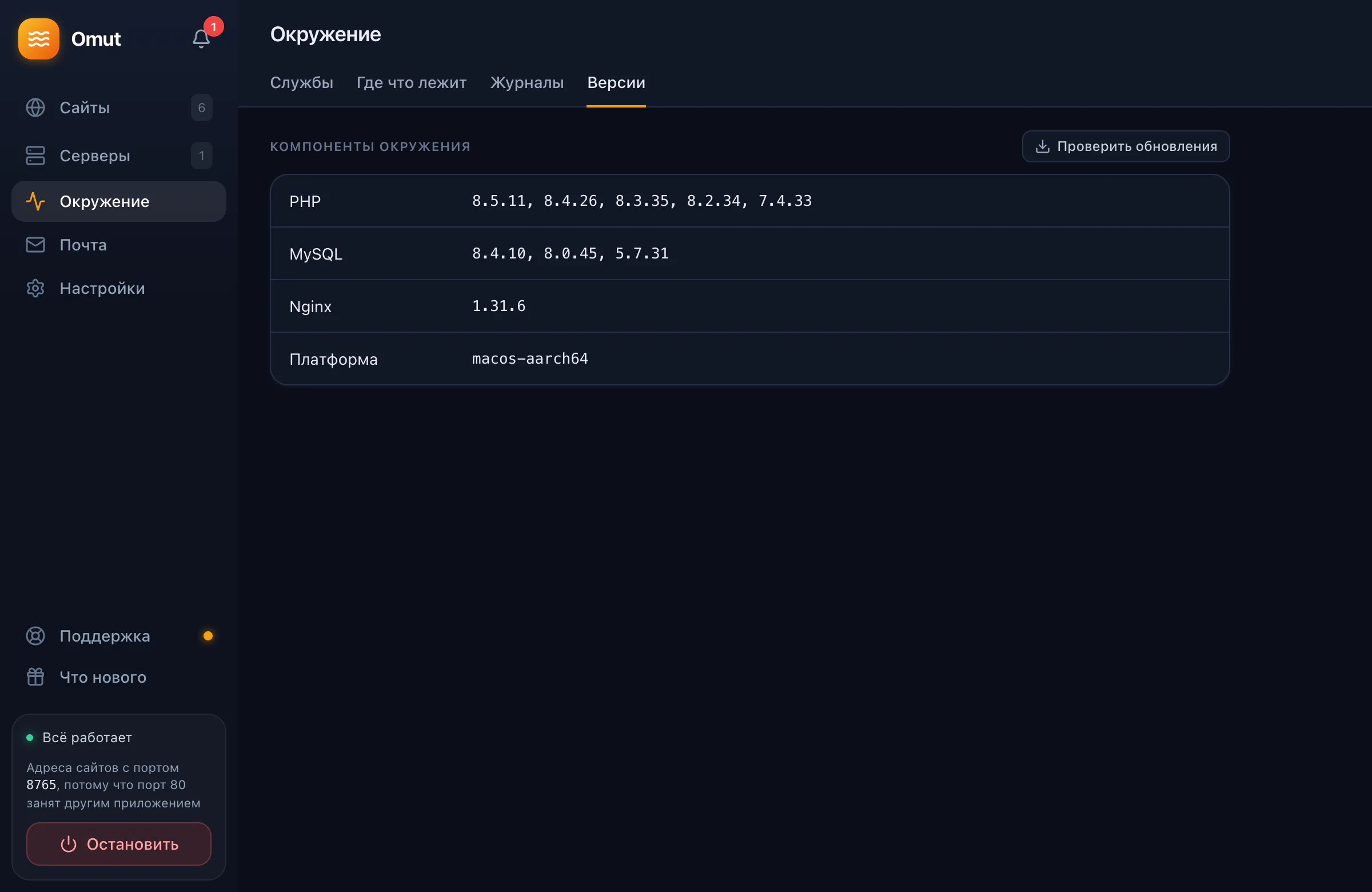
Task: Click the download icon in Проверить обновления
Action: 1042,146
